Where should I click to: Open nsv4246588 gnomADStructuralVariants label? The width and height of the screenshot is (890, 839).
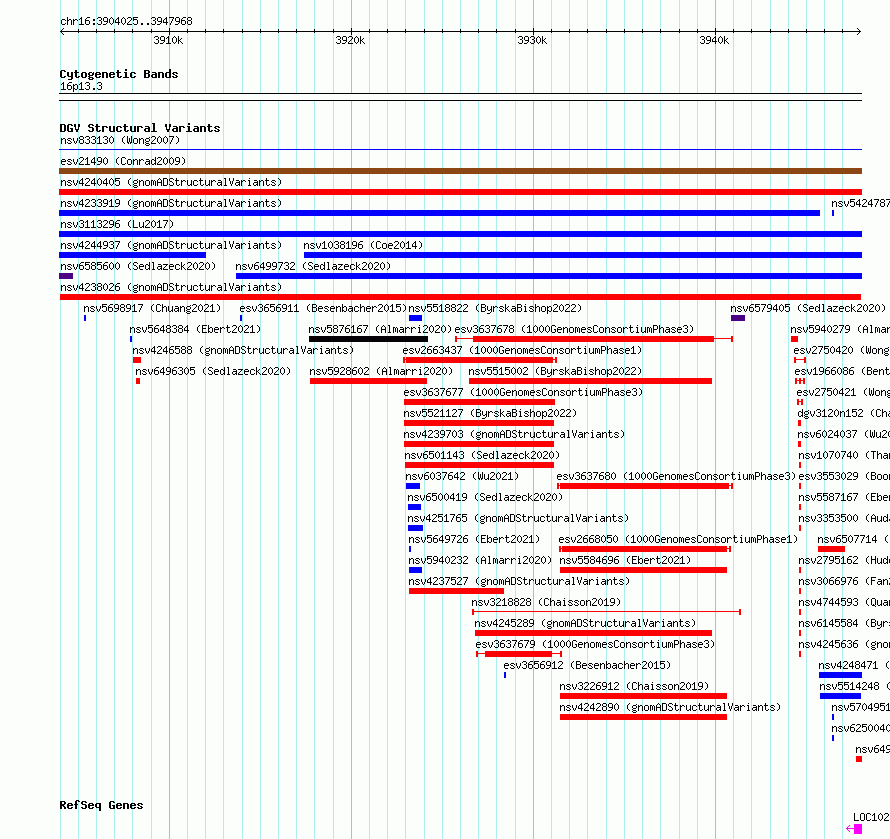click(243, 350)
